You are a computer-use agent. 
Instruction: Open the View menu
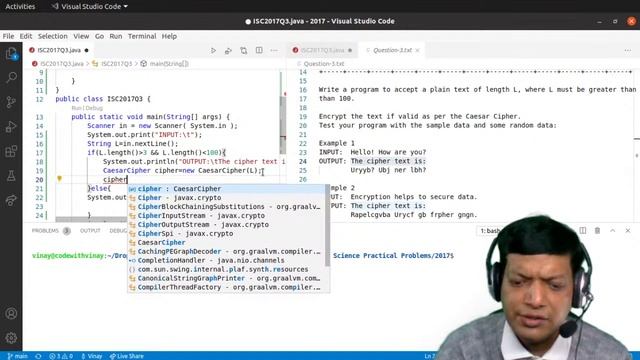81,36
